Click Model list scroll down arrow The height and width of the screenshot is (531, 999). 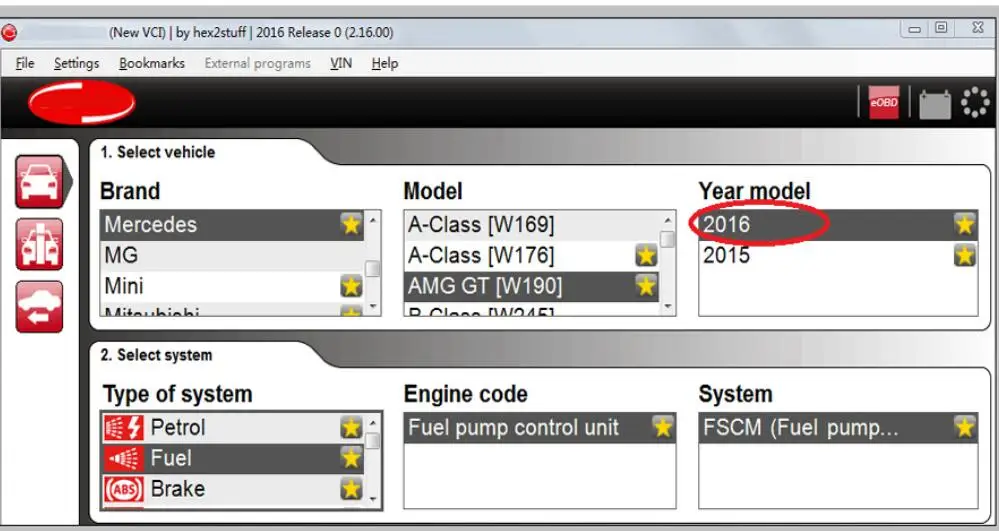click(667, 307)
